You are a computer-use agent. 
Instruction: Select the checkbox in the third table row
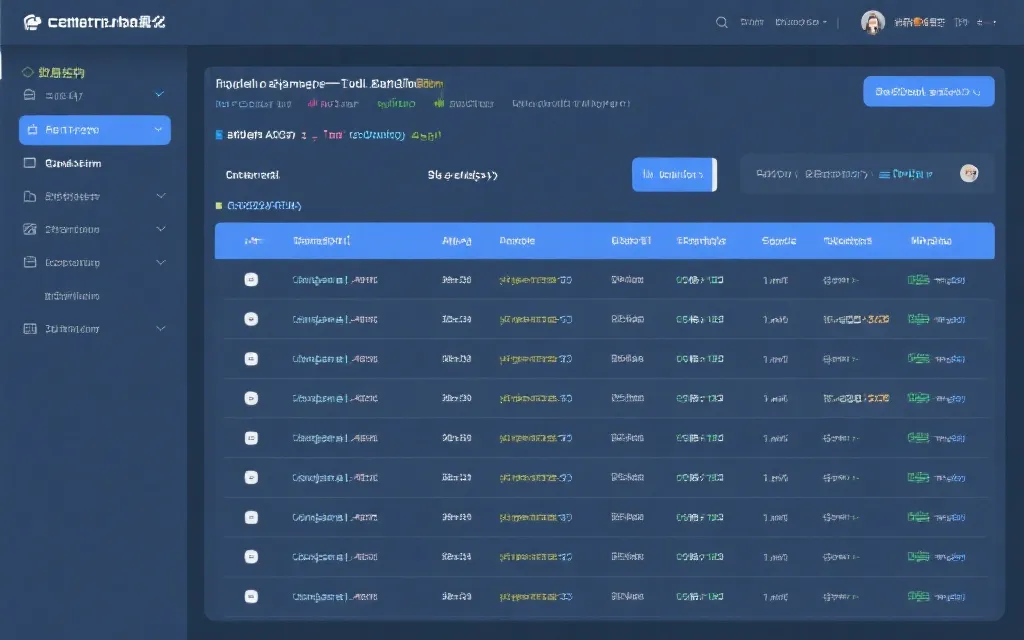251,359
